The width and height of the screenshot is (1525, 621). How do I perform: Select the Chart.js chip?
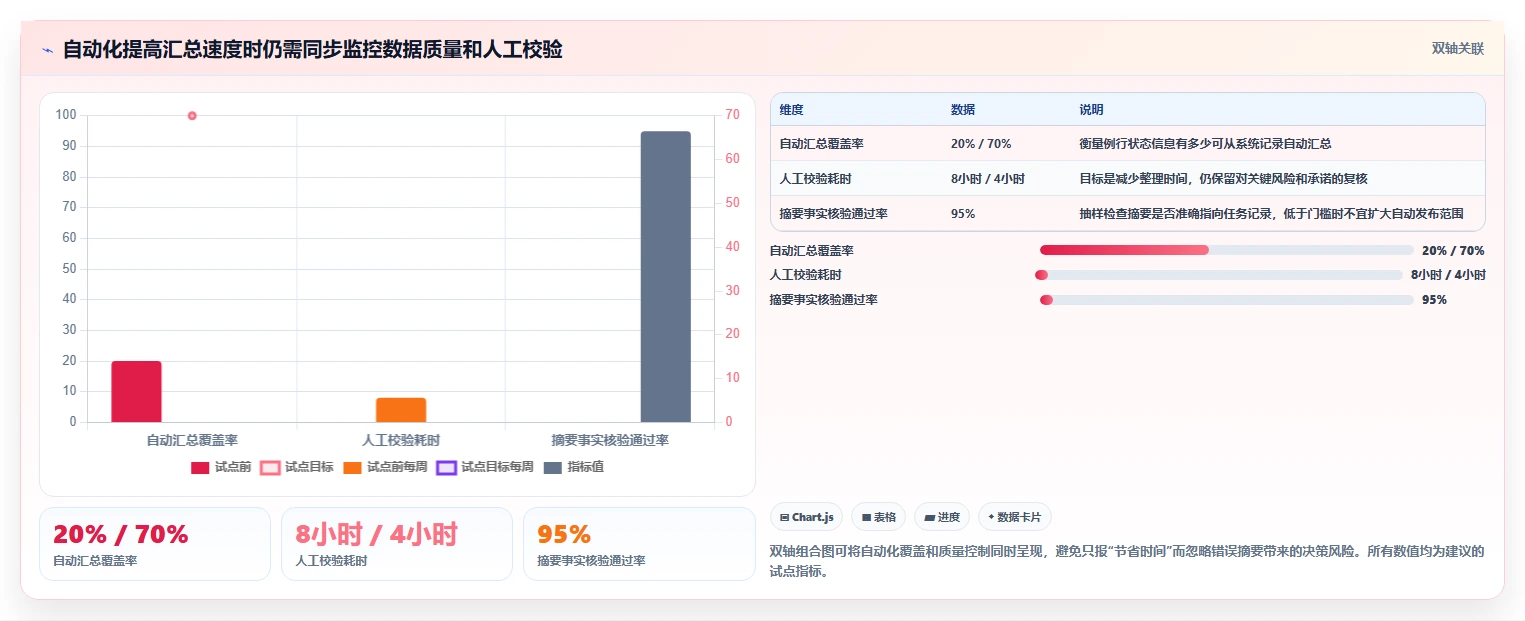point(807,517)
